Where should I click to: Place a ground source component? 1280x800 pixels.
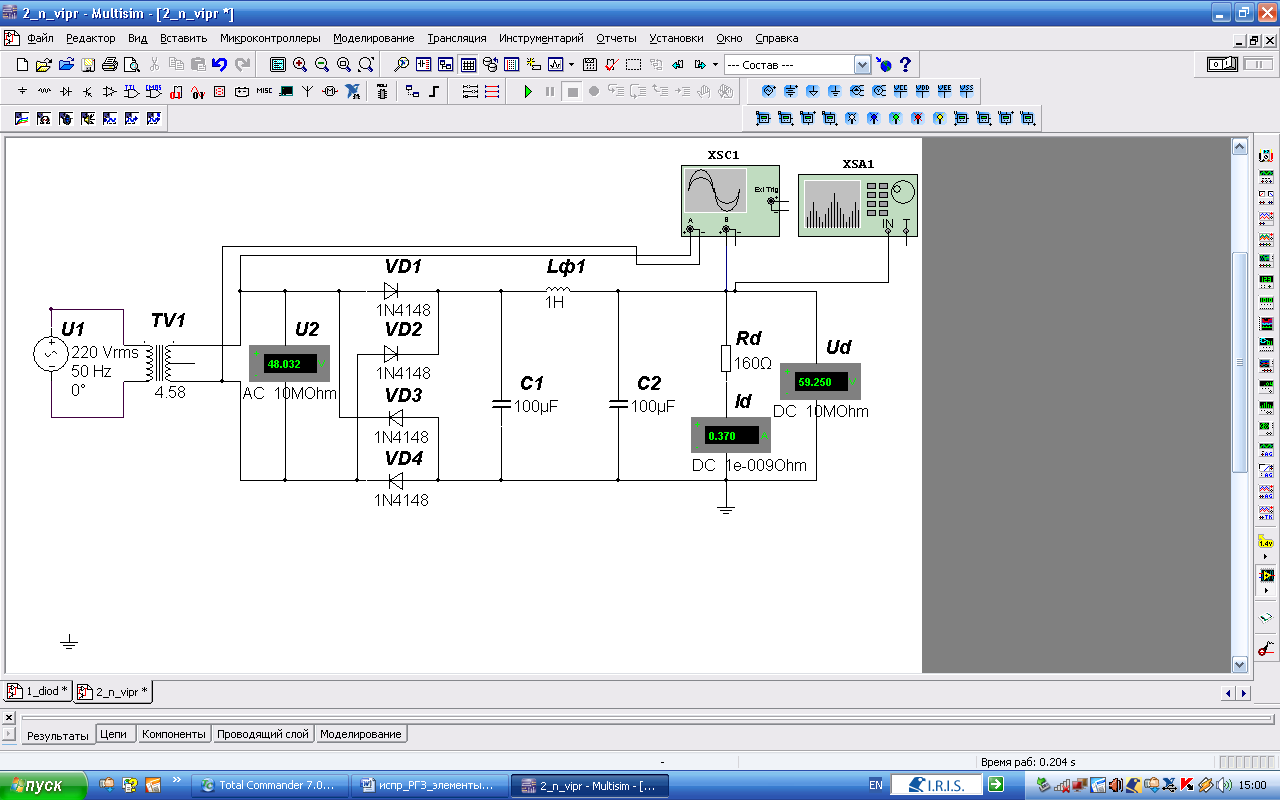(23, 92)
